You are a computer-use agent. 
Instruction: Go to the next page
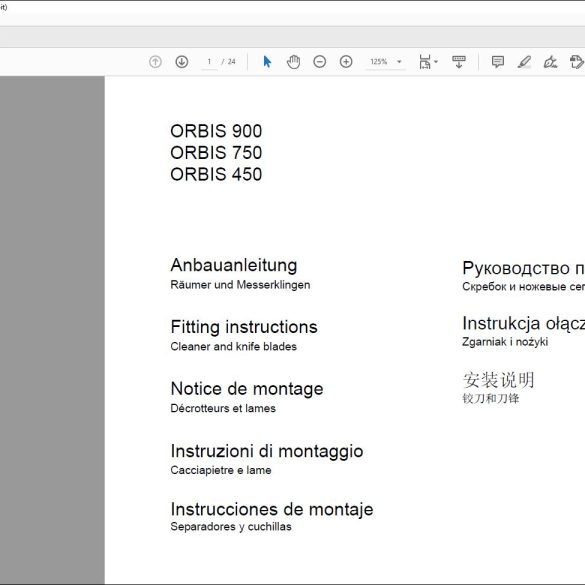tap(182, 62)
